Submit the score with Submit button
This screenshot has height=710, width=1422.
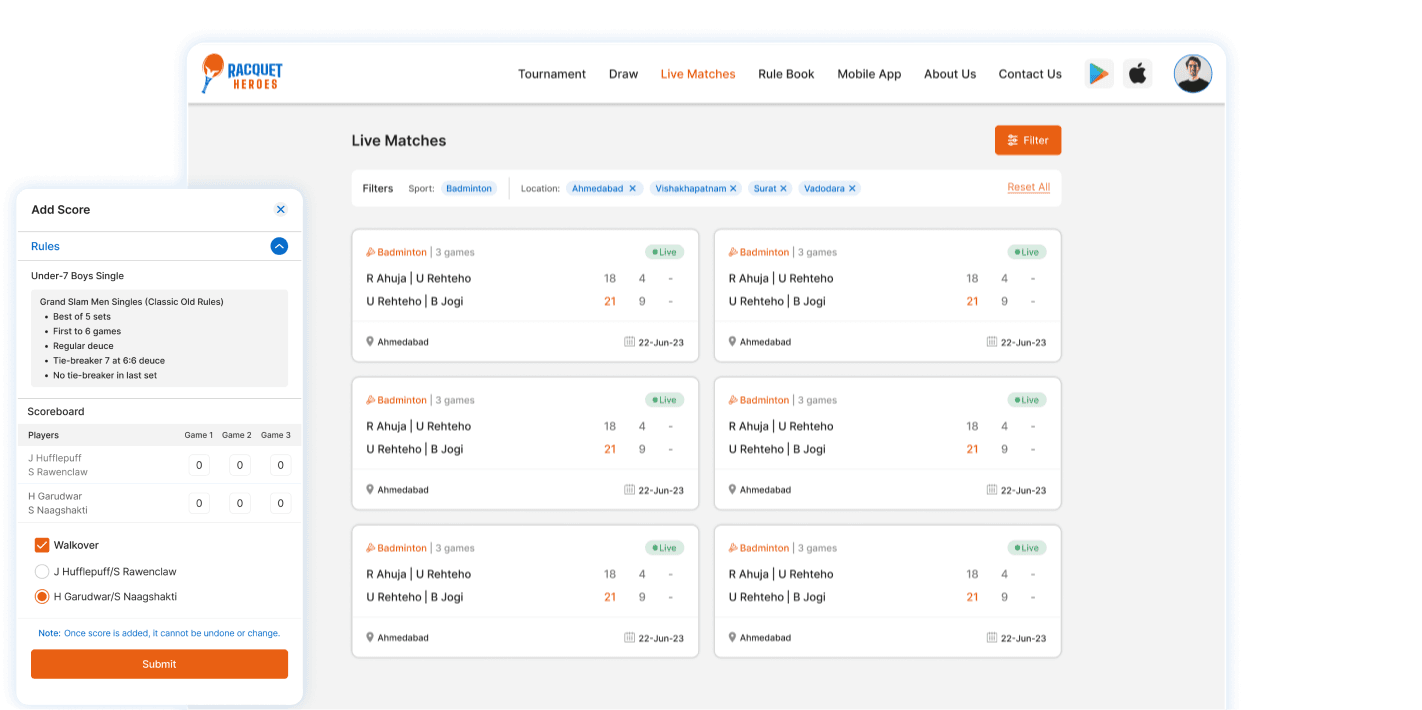(x=159, y=664)
